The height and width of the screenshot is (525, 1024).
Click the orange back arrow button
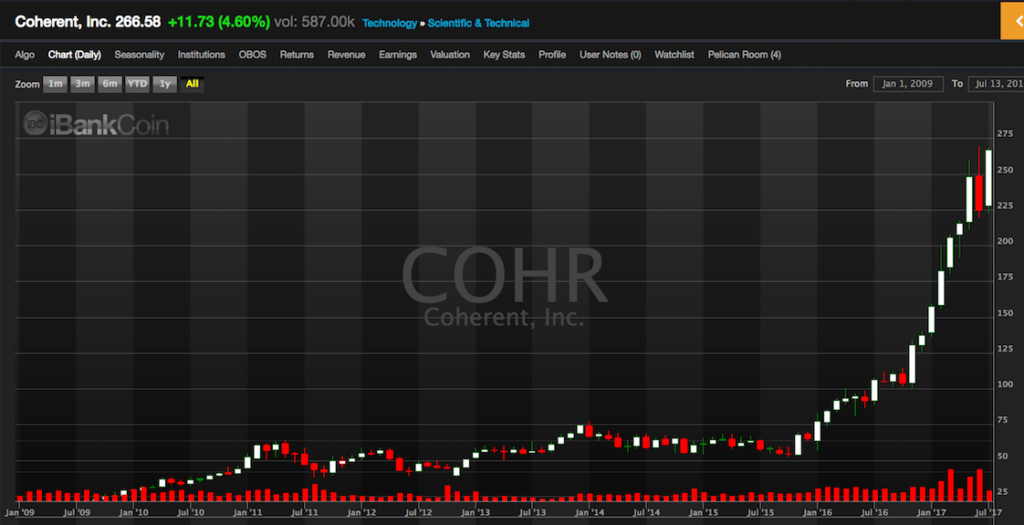[x=1012, y=20]
